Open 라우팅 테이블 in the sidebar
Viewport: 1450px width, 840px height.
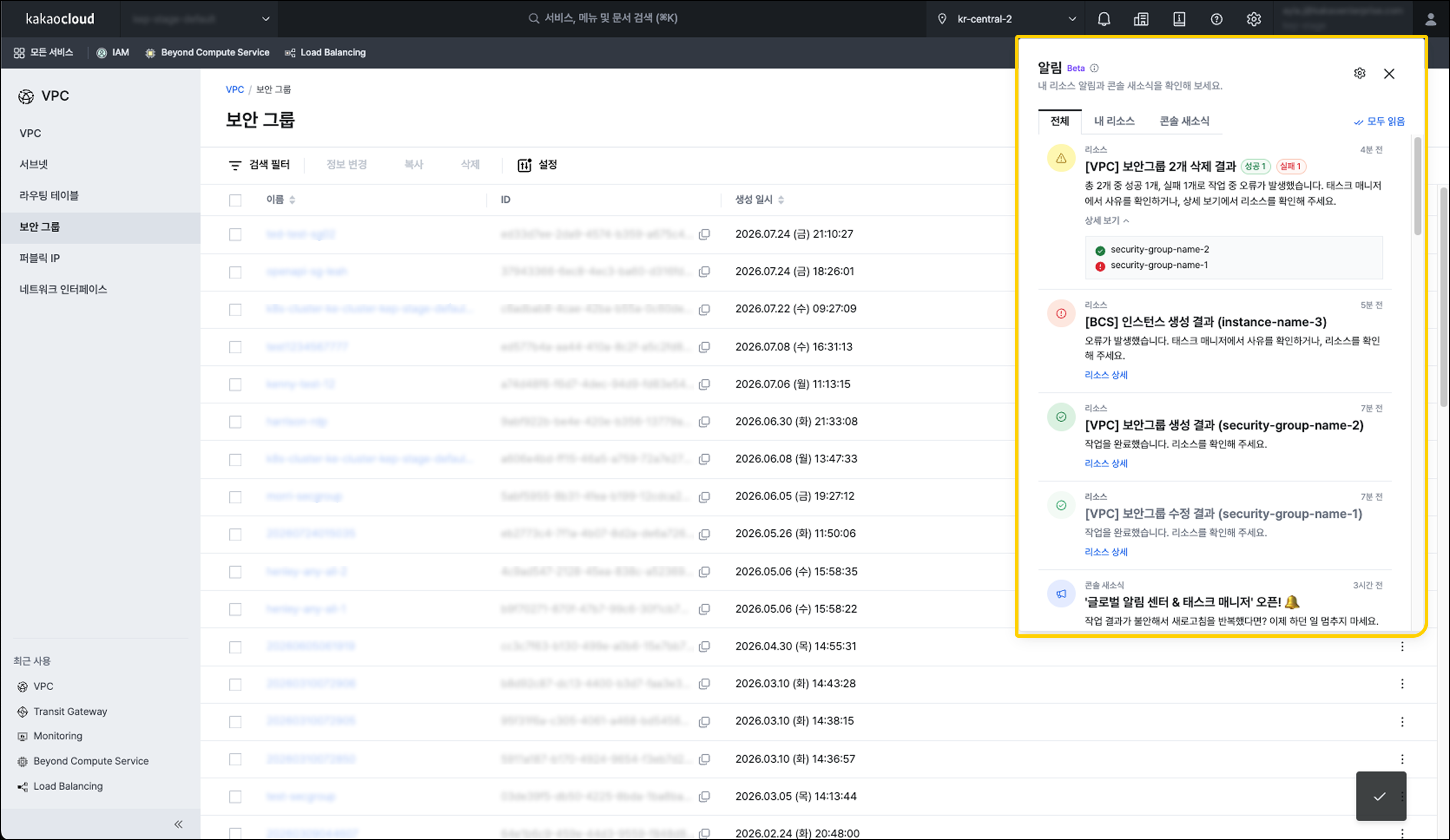click(49, 196)
